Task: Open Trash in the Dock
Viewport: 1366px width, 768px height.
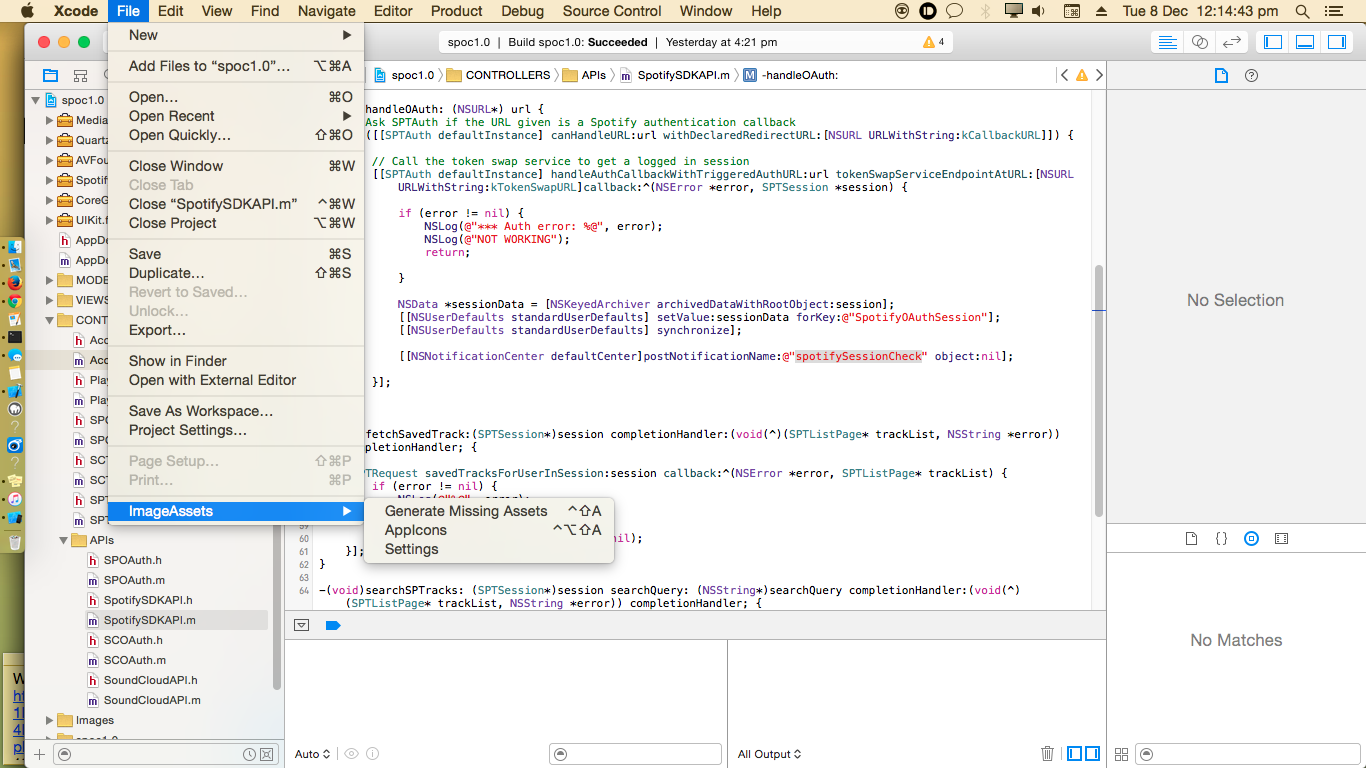Action: 14,542
